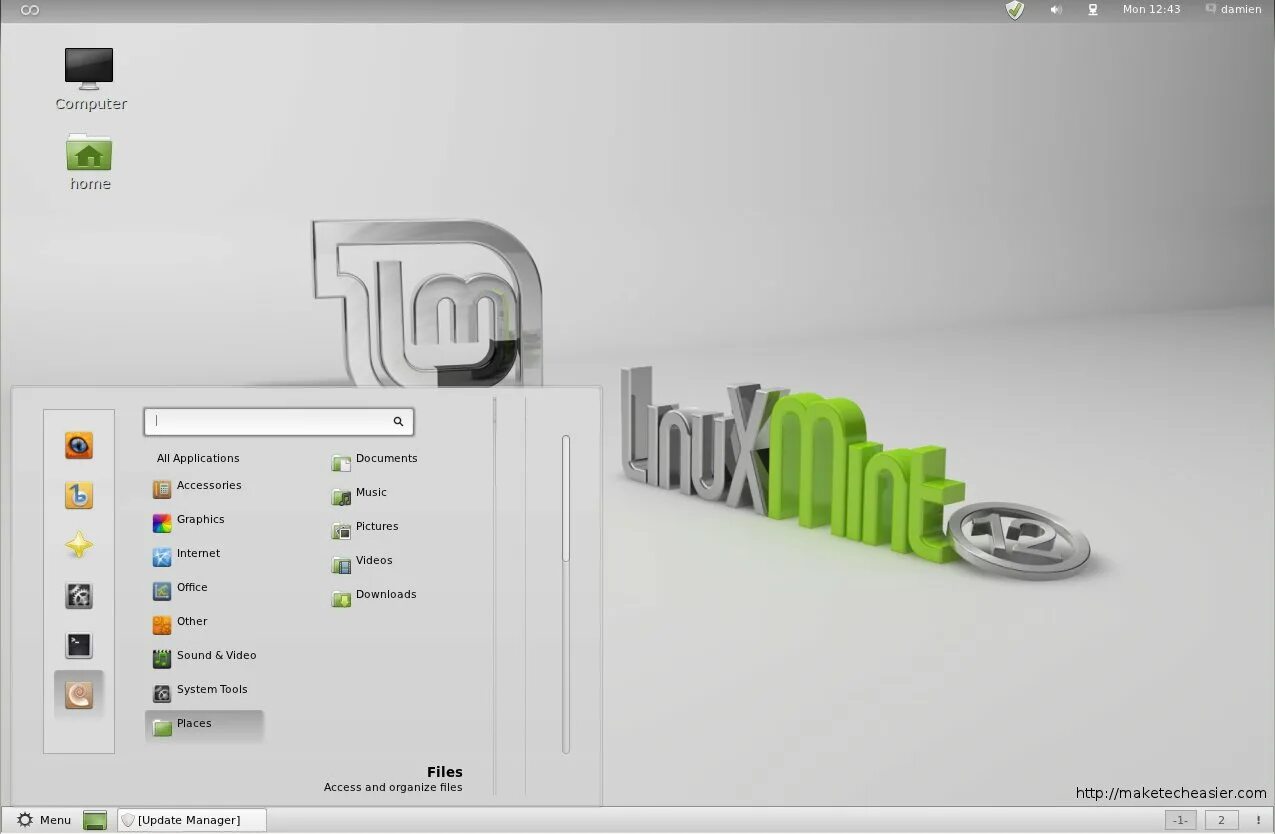Open the Computer desktop icon
This screenshot has height=834, width=1275.
[x=90, y=79]
